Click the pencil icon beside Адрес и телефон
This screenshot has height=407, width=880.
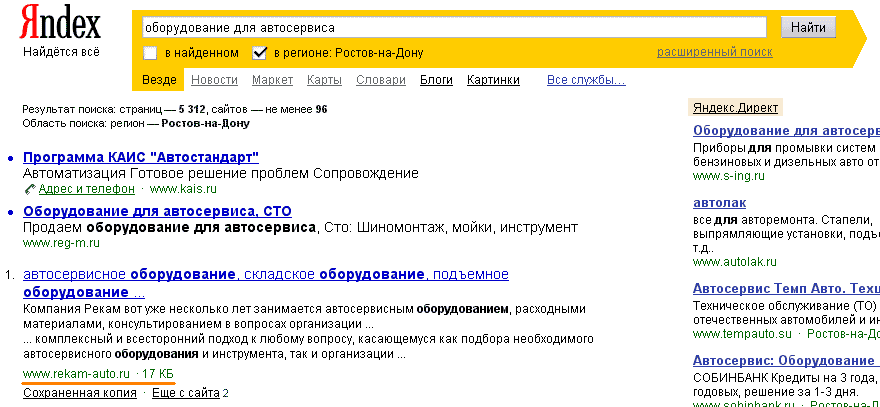(x=30, y=190)
